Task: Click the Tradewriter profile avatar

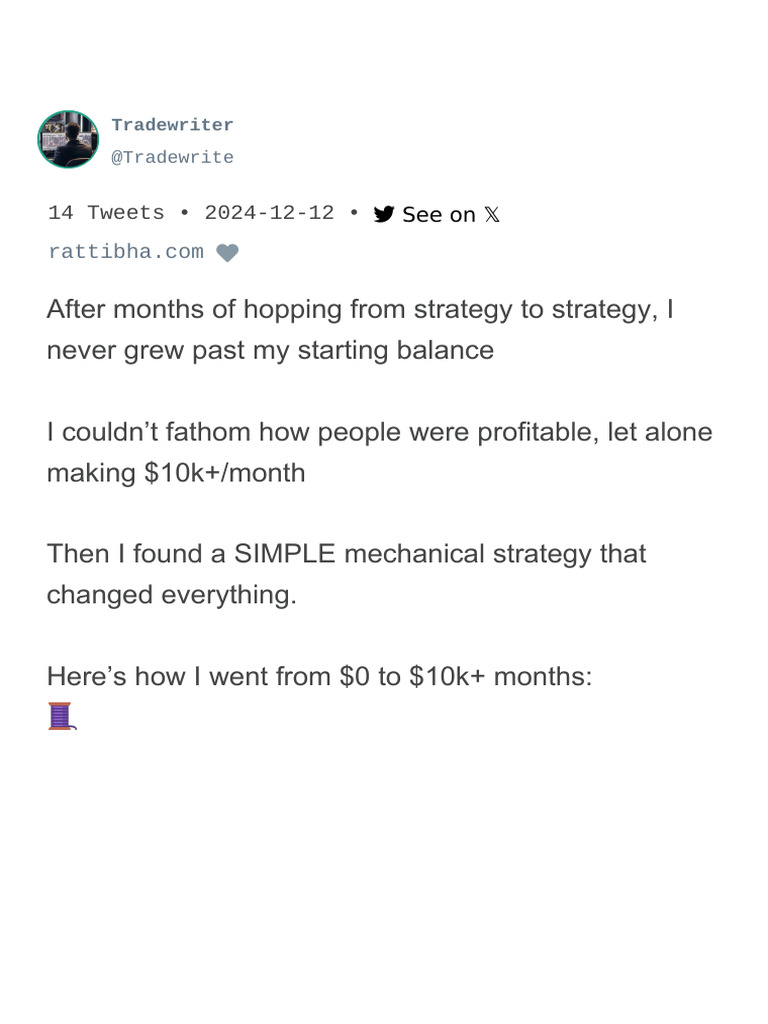Action: pyautogui.click(x=68, y=139)
